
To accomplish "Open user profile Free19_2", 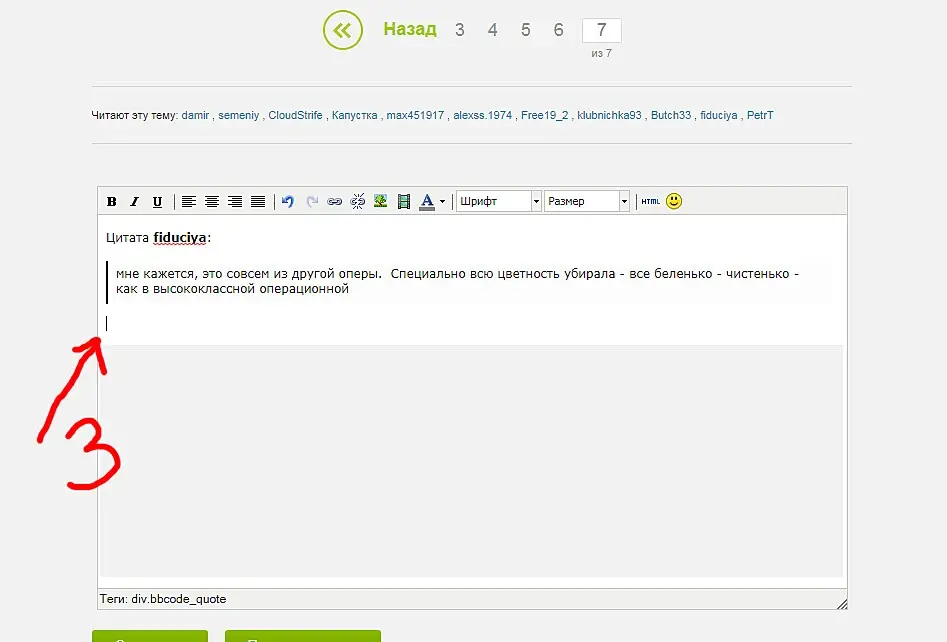I will tap(545, 115).
